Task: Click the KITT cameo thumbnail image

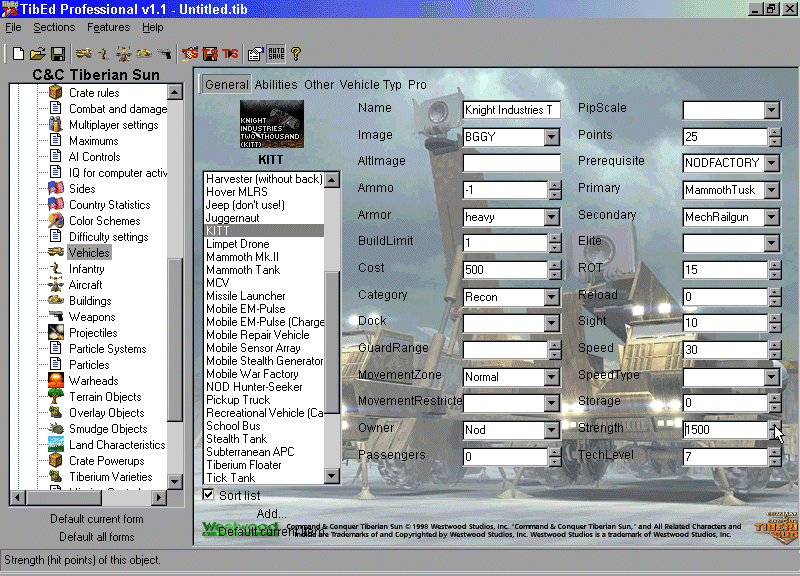Action: pos(271,124)
